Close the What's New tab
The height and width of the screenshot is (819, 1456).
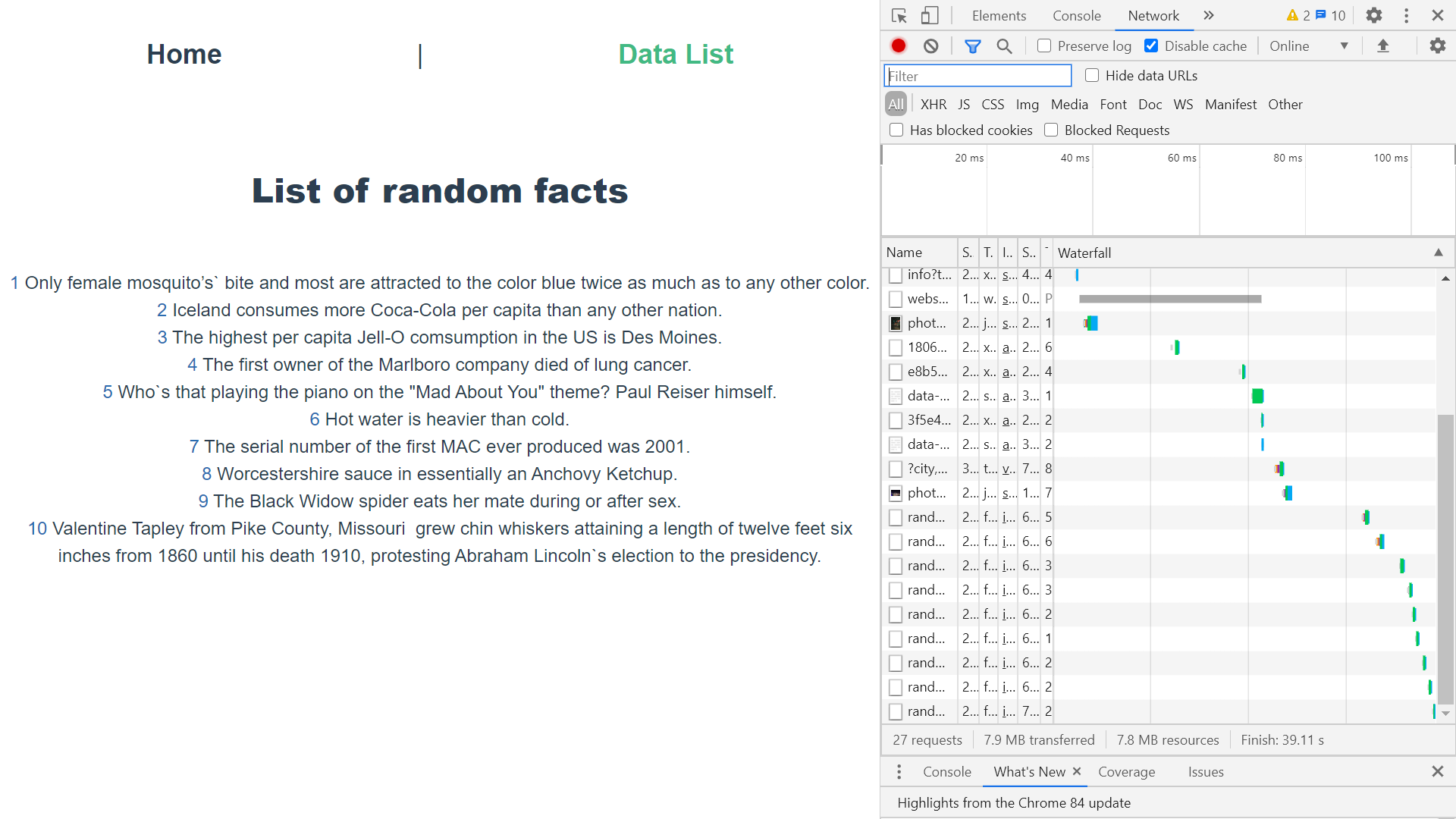1077,771
